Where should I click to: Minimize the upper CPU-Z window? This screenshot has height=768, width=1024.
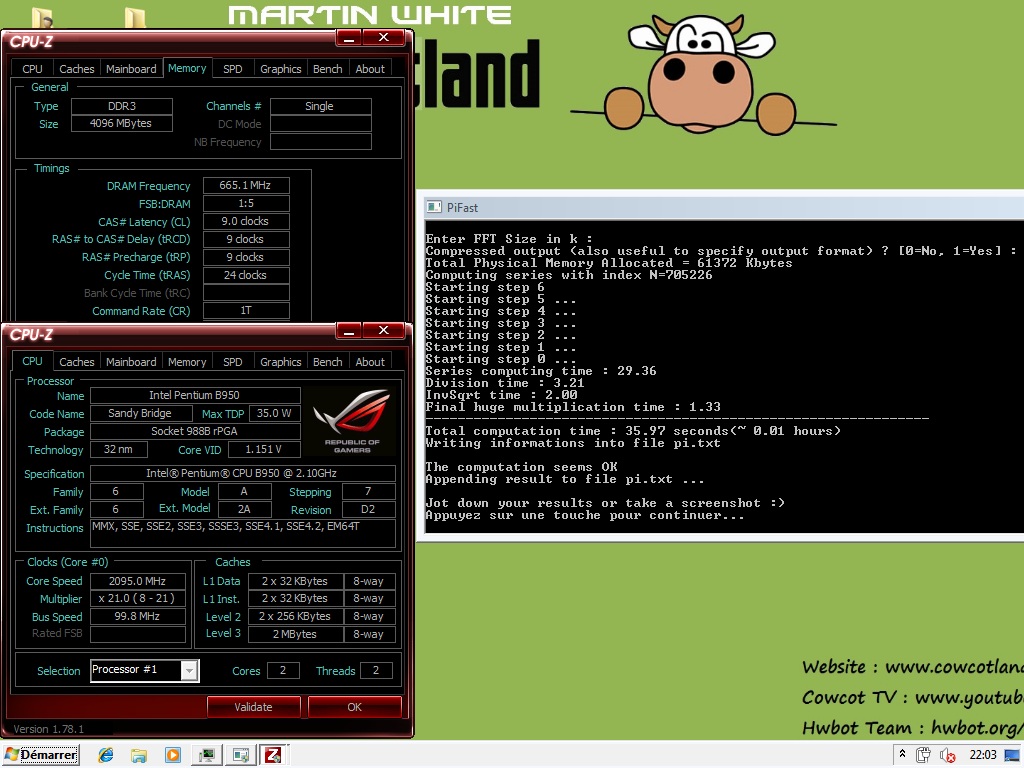point(349,39)
